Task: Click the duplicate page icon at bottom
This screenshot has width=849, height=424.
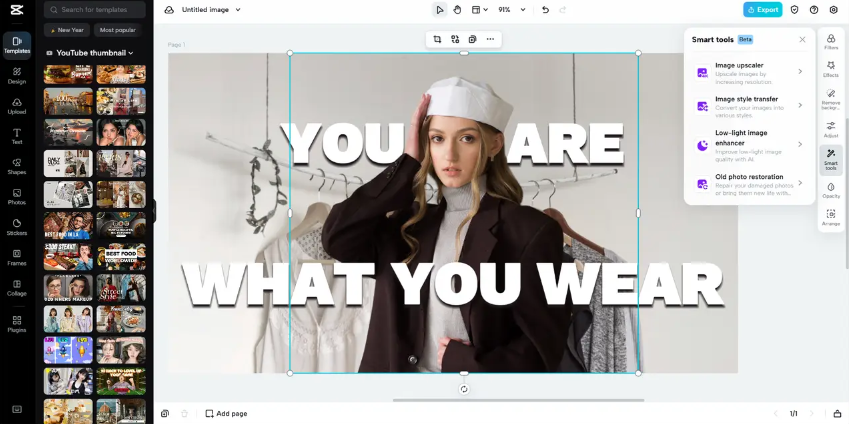Action: pyautogui.click(x=165, y=414)
